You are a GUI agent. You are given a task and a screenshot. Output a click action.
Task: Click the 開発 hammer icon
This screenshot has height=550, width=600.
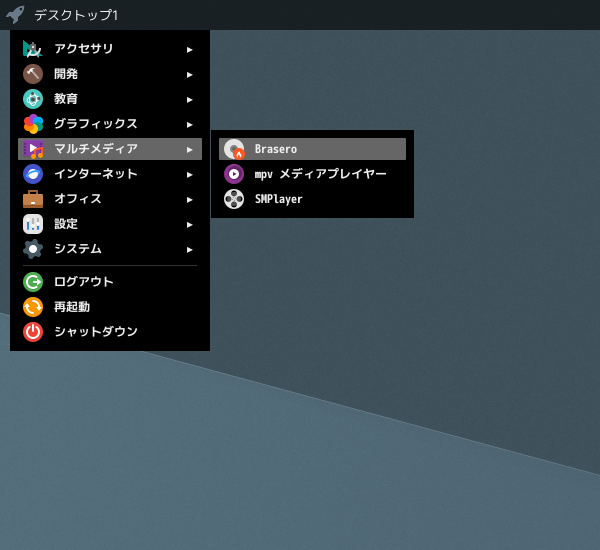pyautogui.click(x=33, y=74)
